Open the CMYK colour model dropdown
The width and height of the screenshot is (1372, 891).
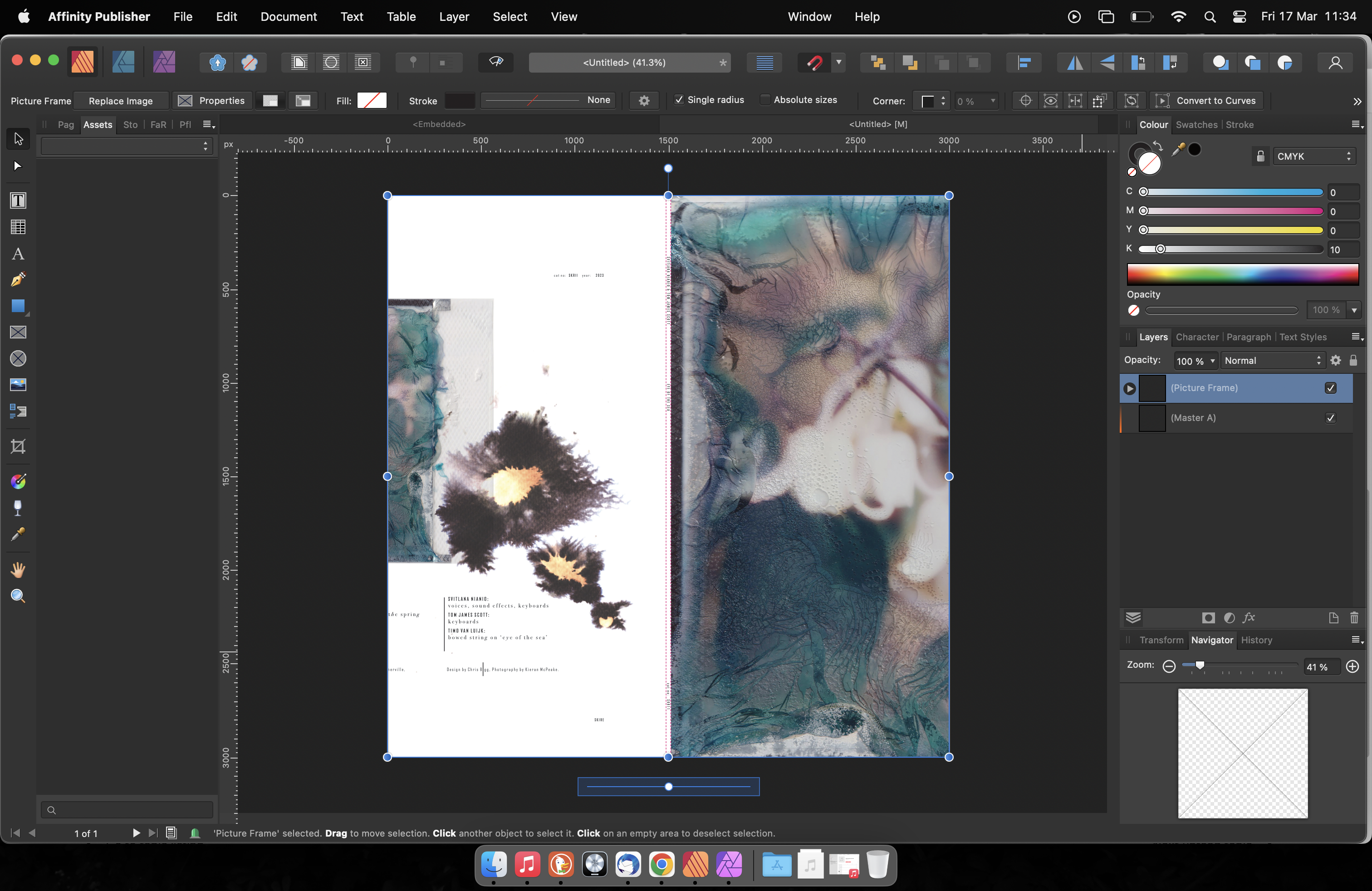[x=1314, y=156]
